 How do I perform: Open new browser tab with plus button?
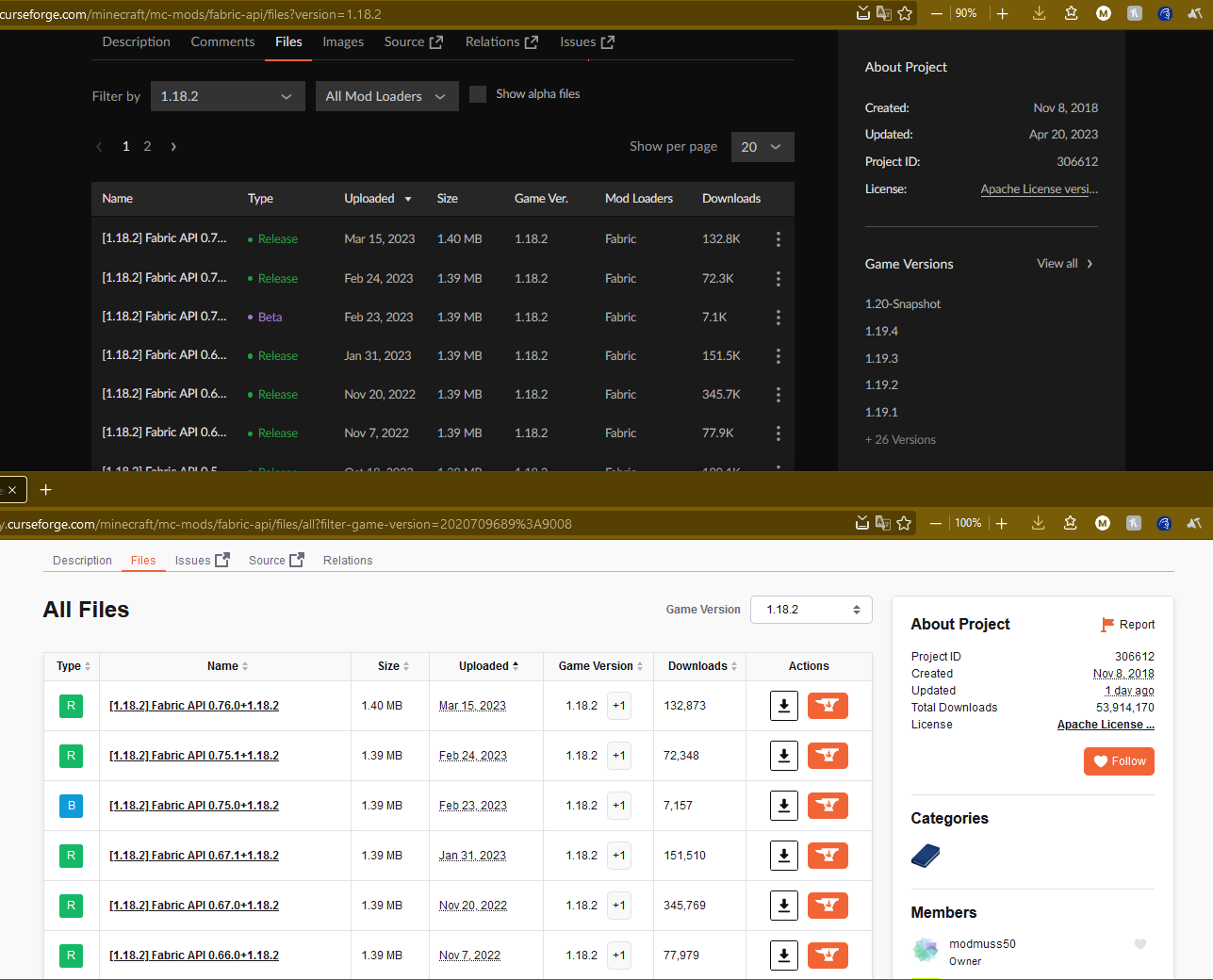point(45,490)
